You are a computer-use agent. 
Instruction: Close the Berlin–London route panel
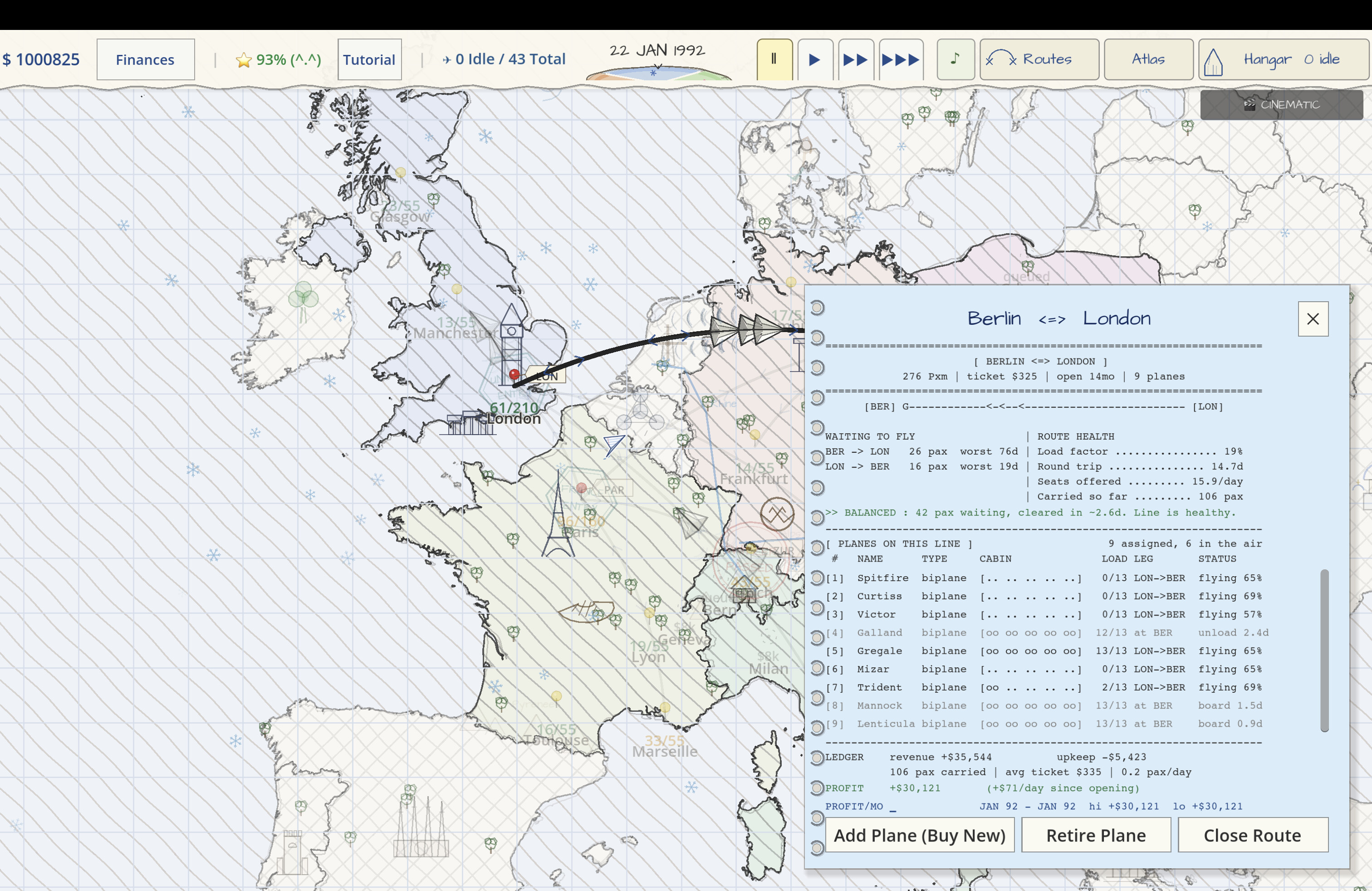coord(1313,319)
